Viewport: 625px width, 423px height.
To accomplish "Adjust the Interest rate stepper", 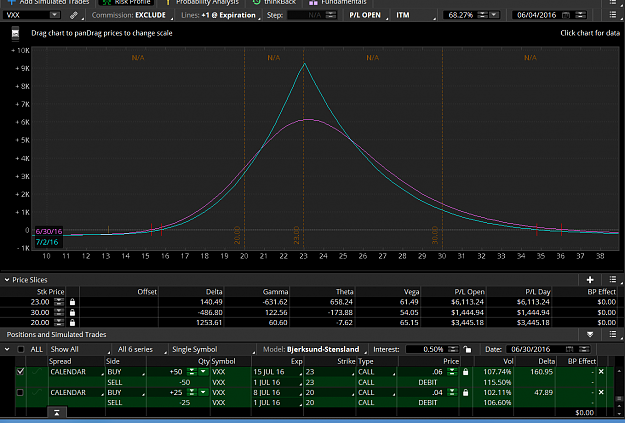I will pos(453,349).
